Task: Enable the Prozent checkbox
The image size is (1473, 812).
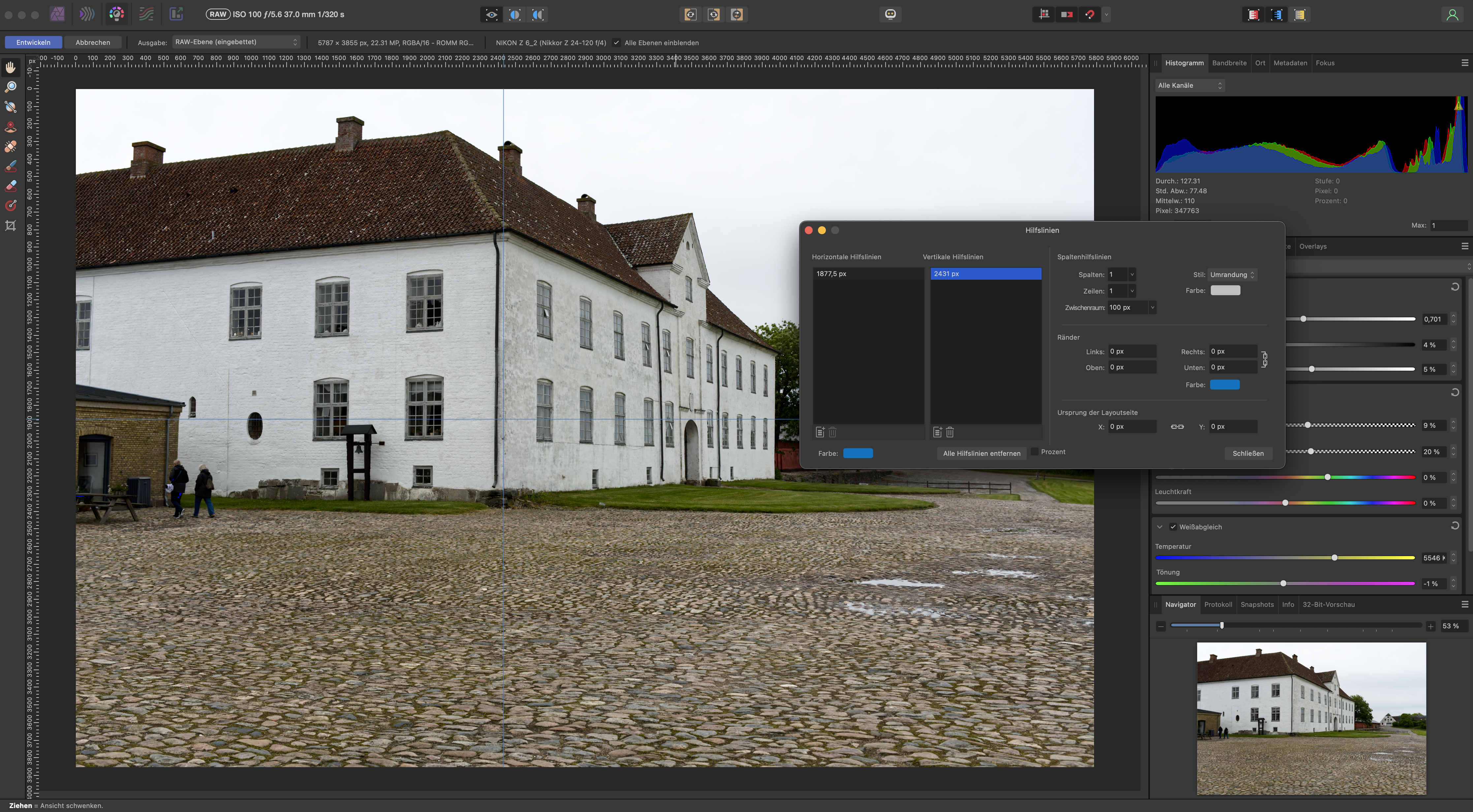Action: pos(1035,452)
